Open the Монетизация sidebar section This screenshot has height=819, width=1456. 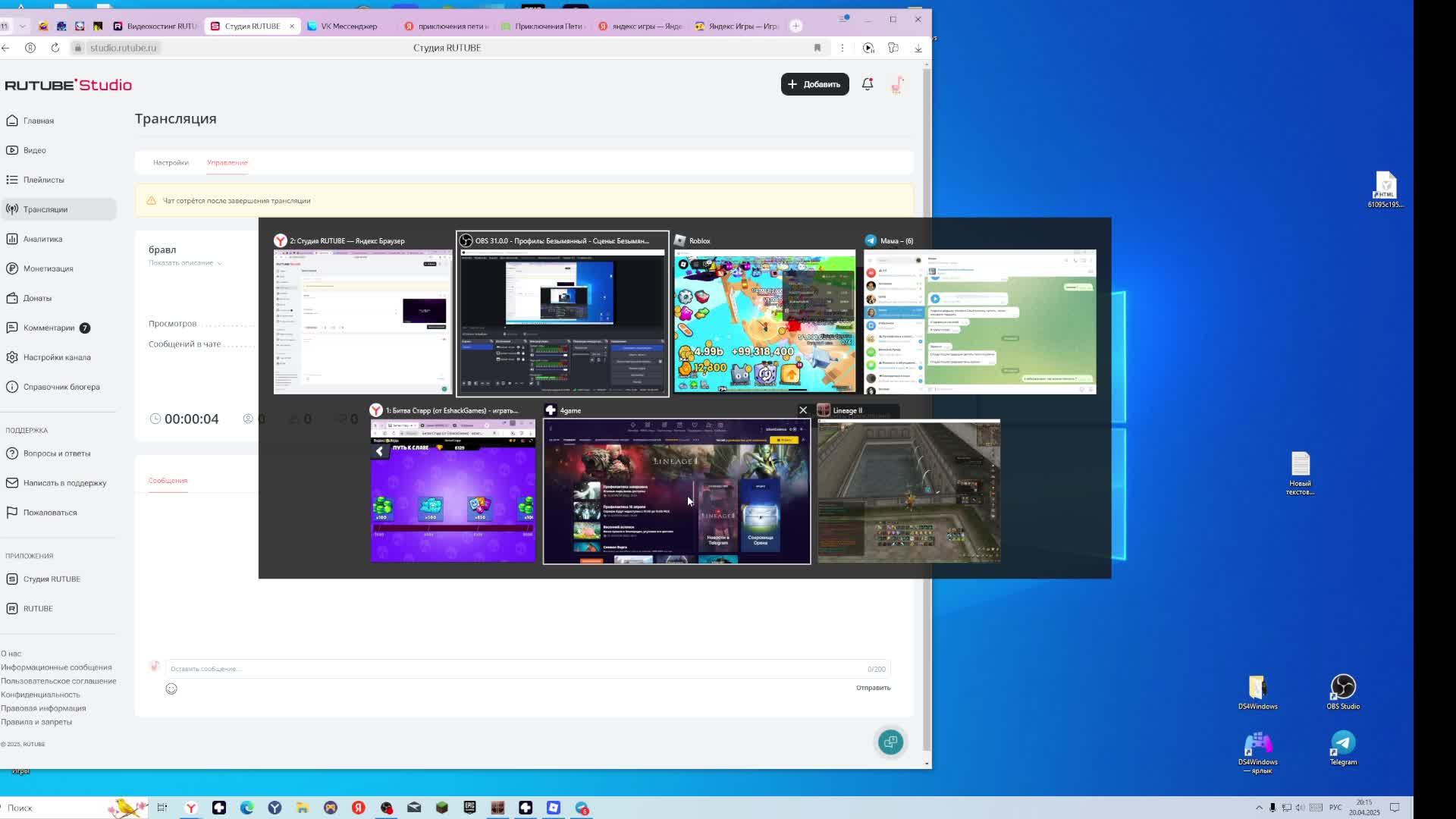[48, 268]
